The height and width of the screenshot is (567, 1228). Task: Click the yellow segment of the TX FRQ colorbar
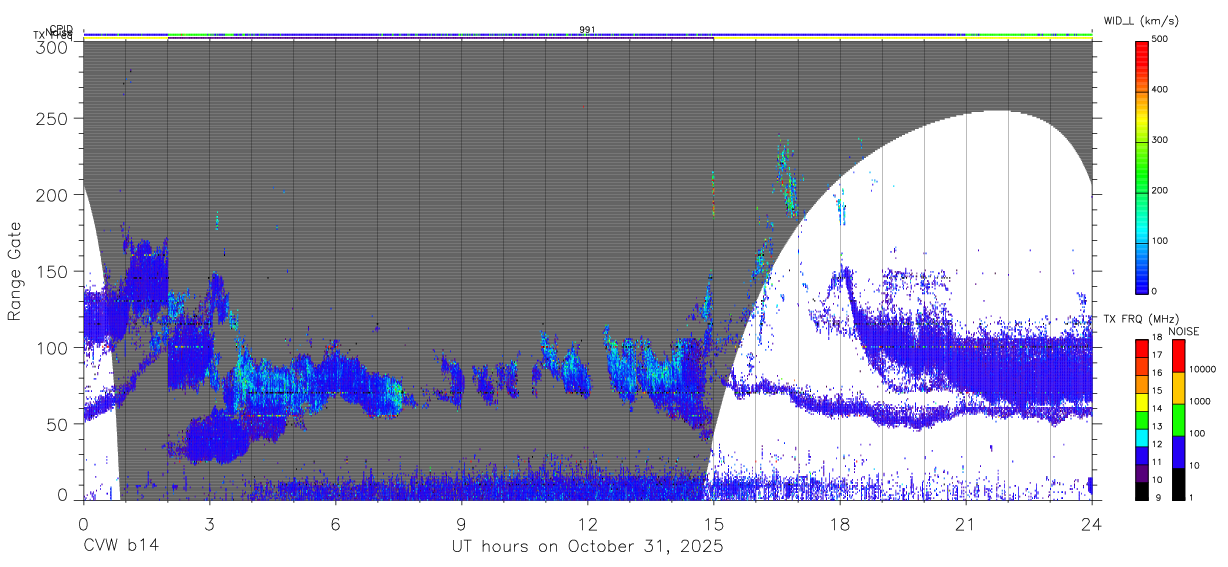[1141, 402]
